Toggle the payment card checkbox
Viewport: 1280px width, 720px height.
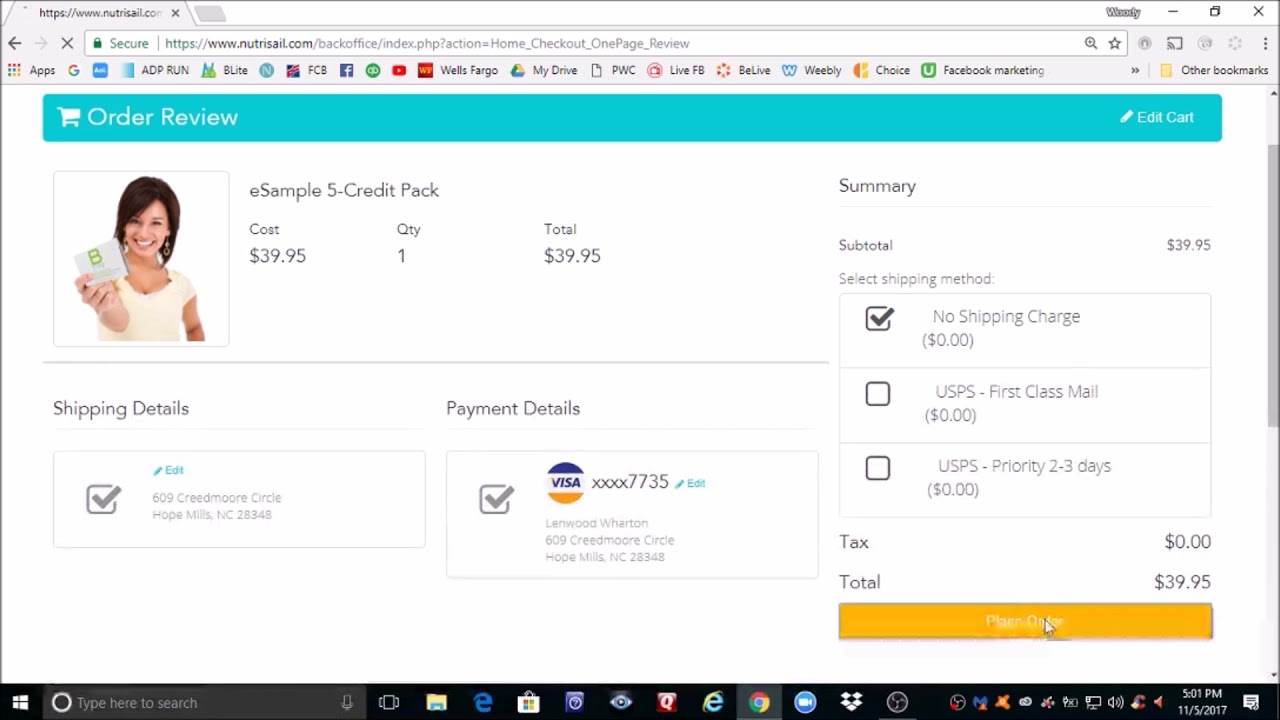click(x=496, y=498)
